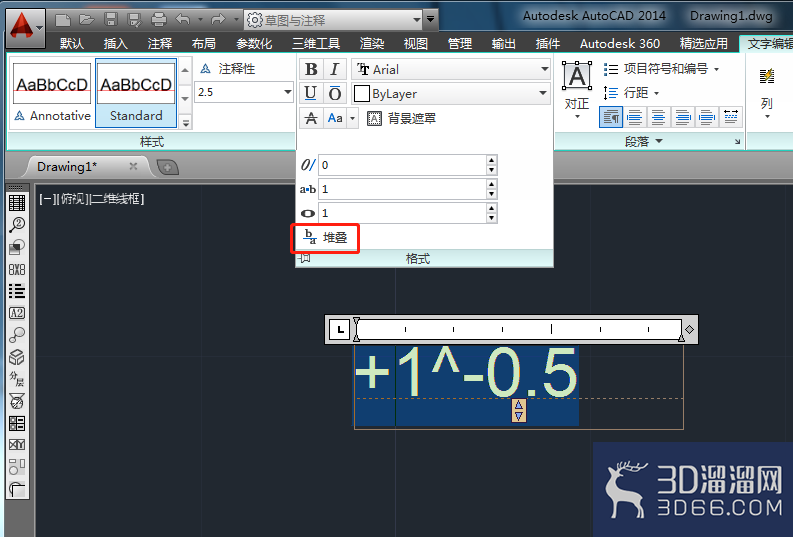Toggle Underline text formatting

click(x=311, y=93)
